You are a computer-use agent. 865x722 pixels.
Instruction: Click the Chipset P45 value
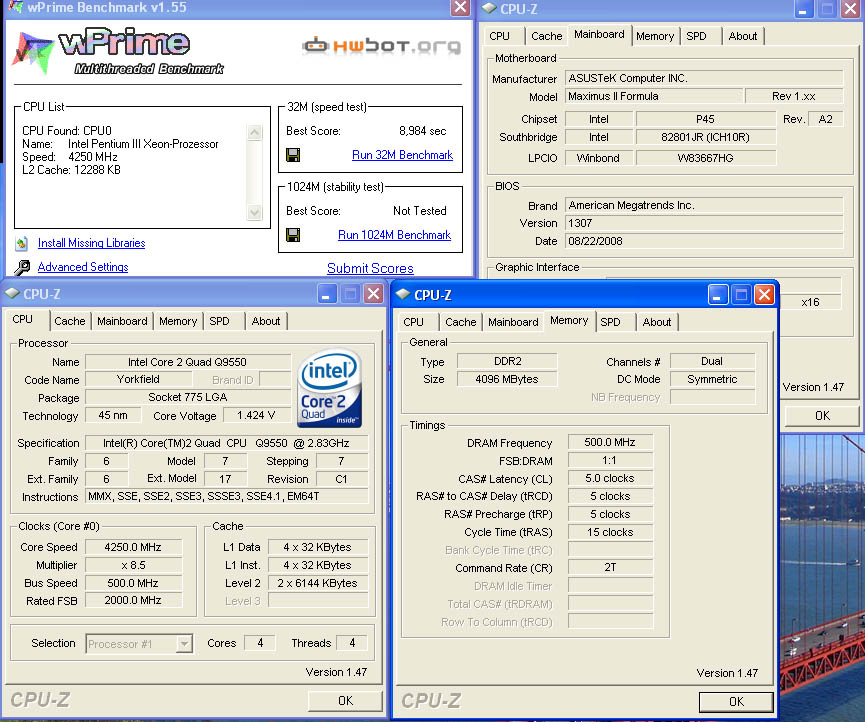pos(706,119)
